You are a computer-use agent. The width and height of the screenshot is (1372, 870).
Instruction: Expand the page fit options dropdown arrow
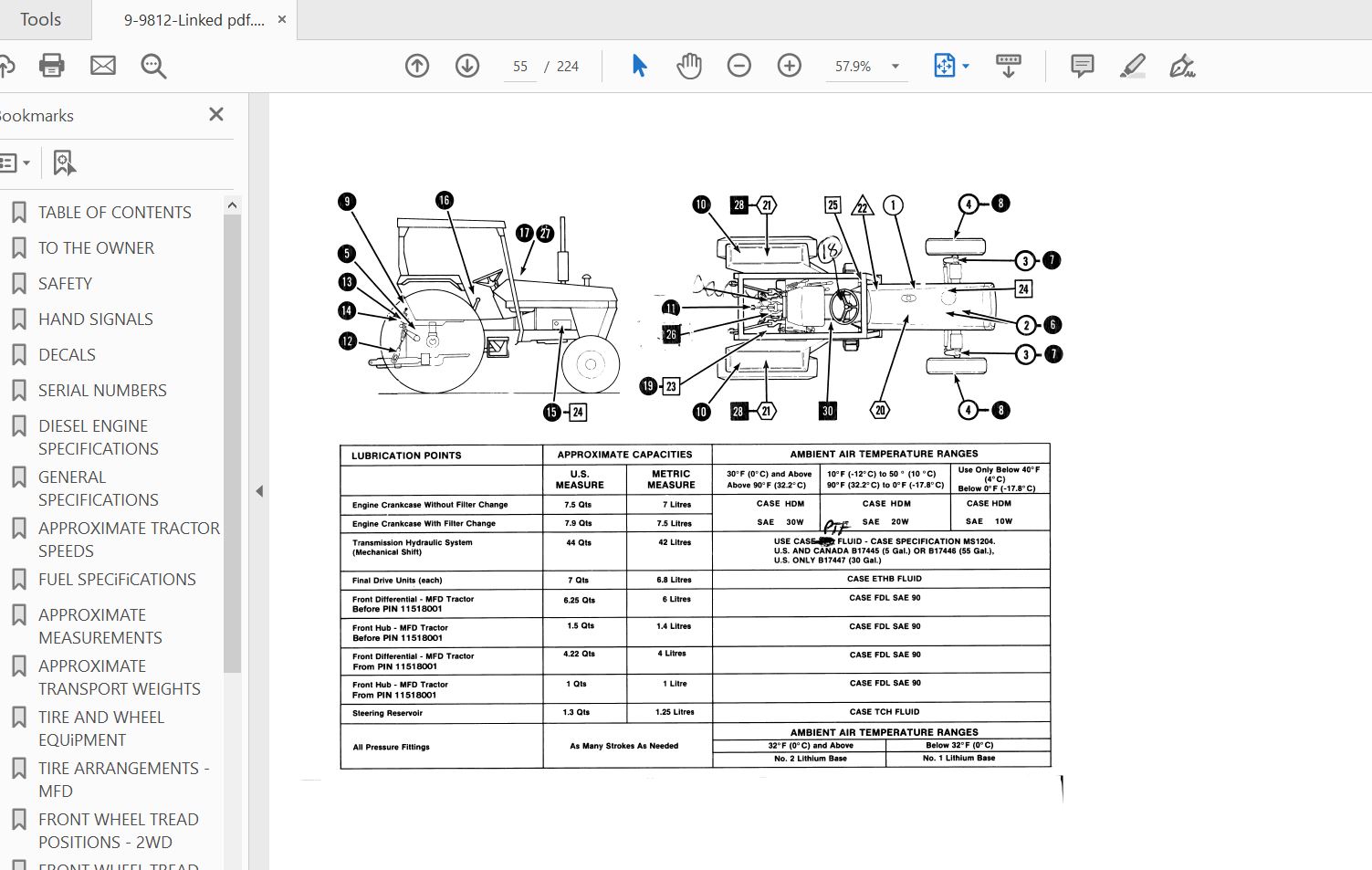966,66
